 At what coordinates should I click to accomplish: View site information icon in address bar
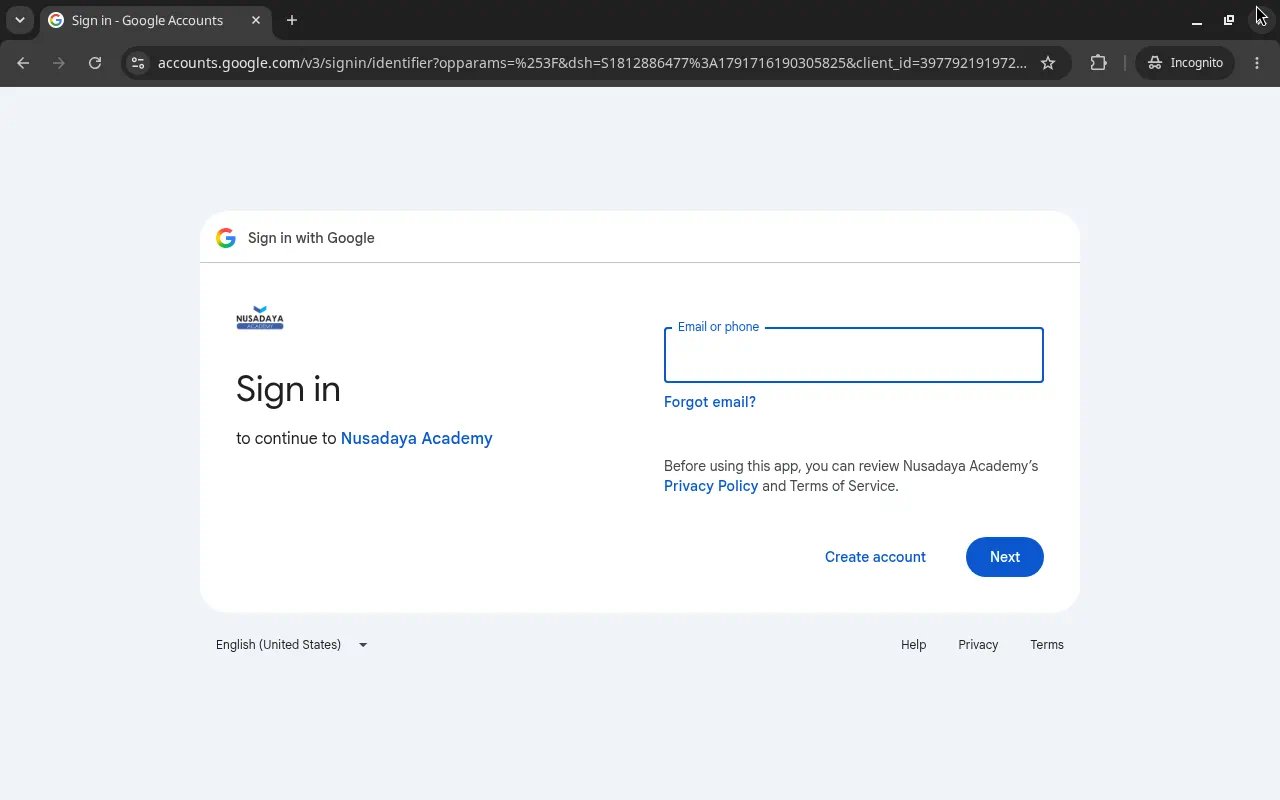(x=138, y=63)
